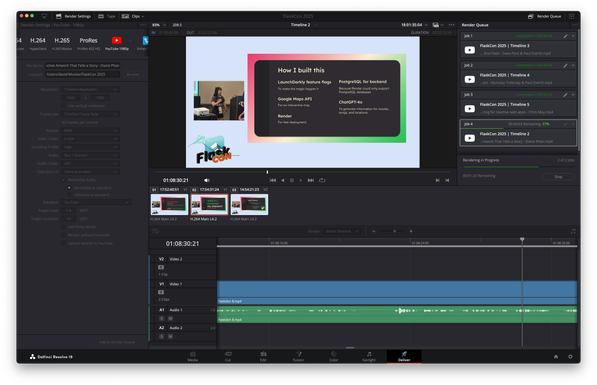Enable Use vertical resolution checkbox
The height and width of the screenshot is (385, 597).
(64, 105)
